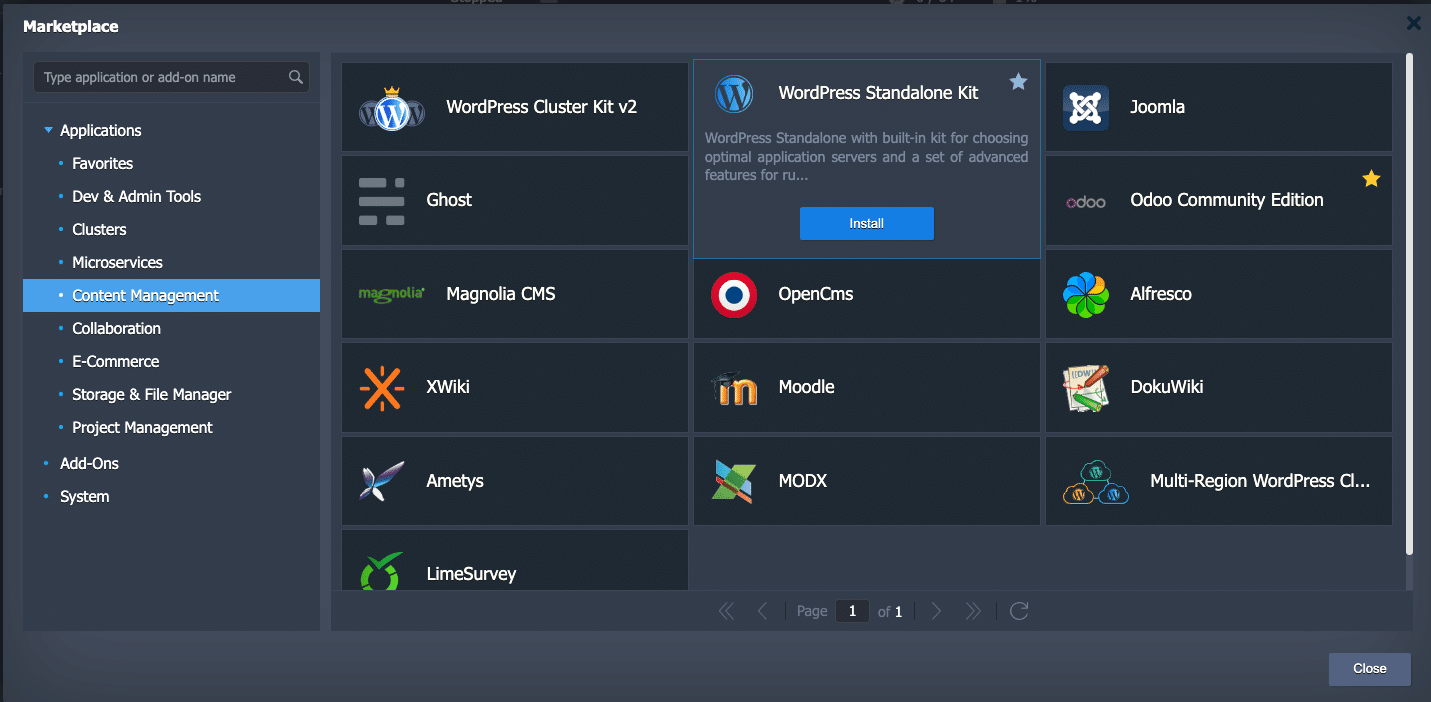The height and width of the screenshot is (702, 1431).
Task: Select the Content Management category
Action: tap(171, 295)
